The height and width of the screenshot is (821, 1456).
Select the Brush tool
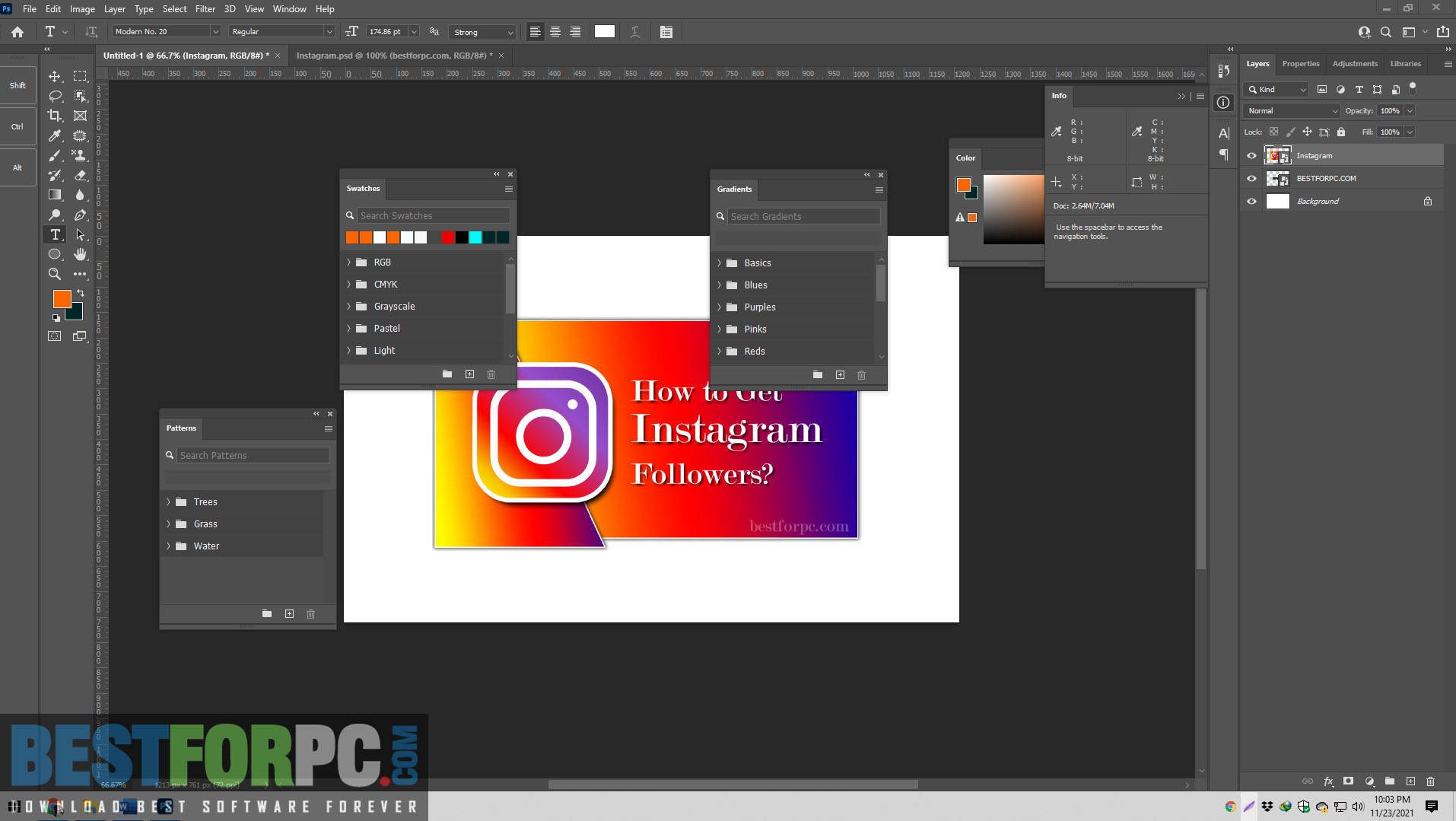click(x=55, y=155)
